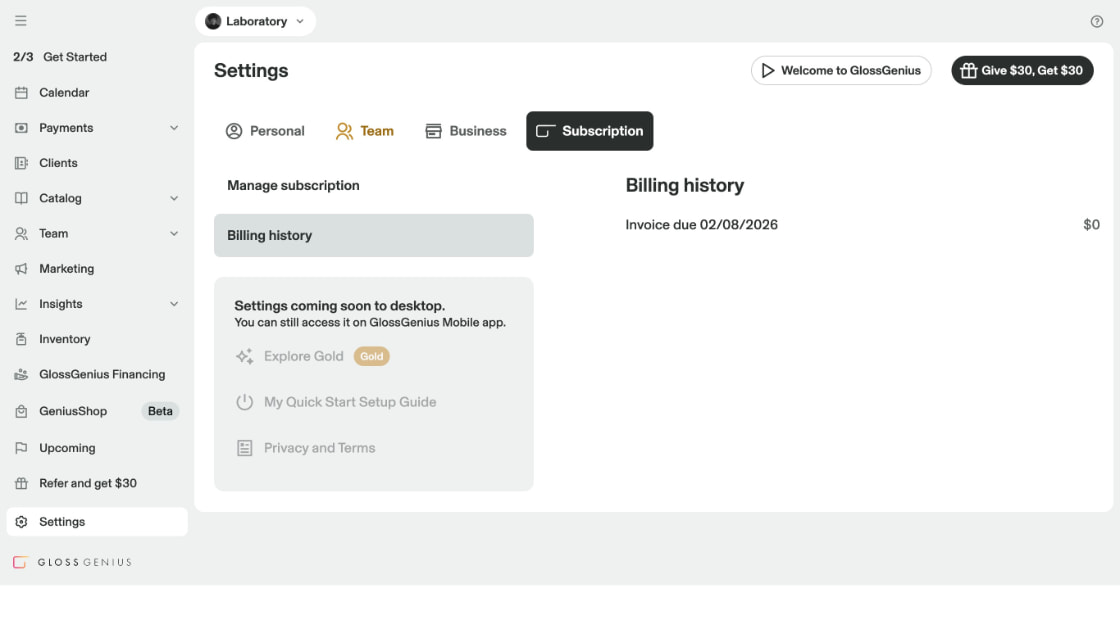1120x629 pixels.
Task: Open Manage subscription section
Action: click(x=374, y=186)
